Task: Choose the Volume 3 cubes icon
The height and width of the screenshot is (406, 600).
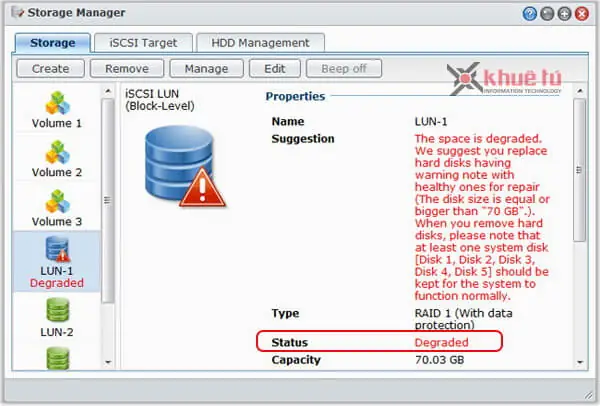Action: [x=57, y=200]
